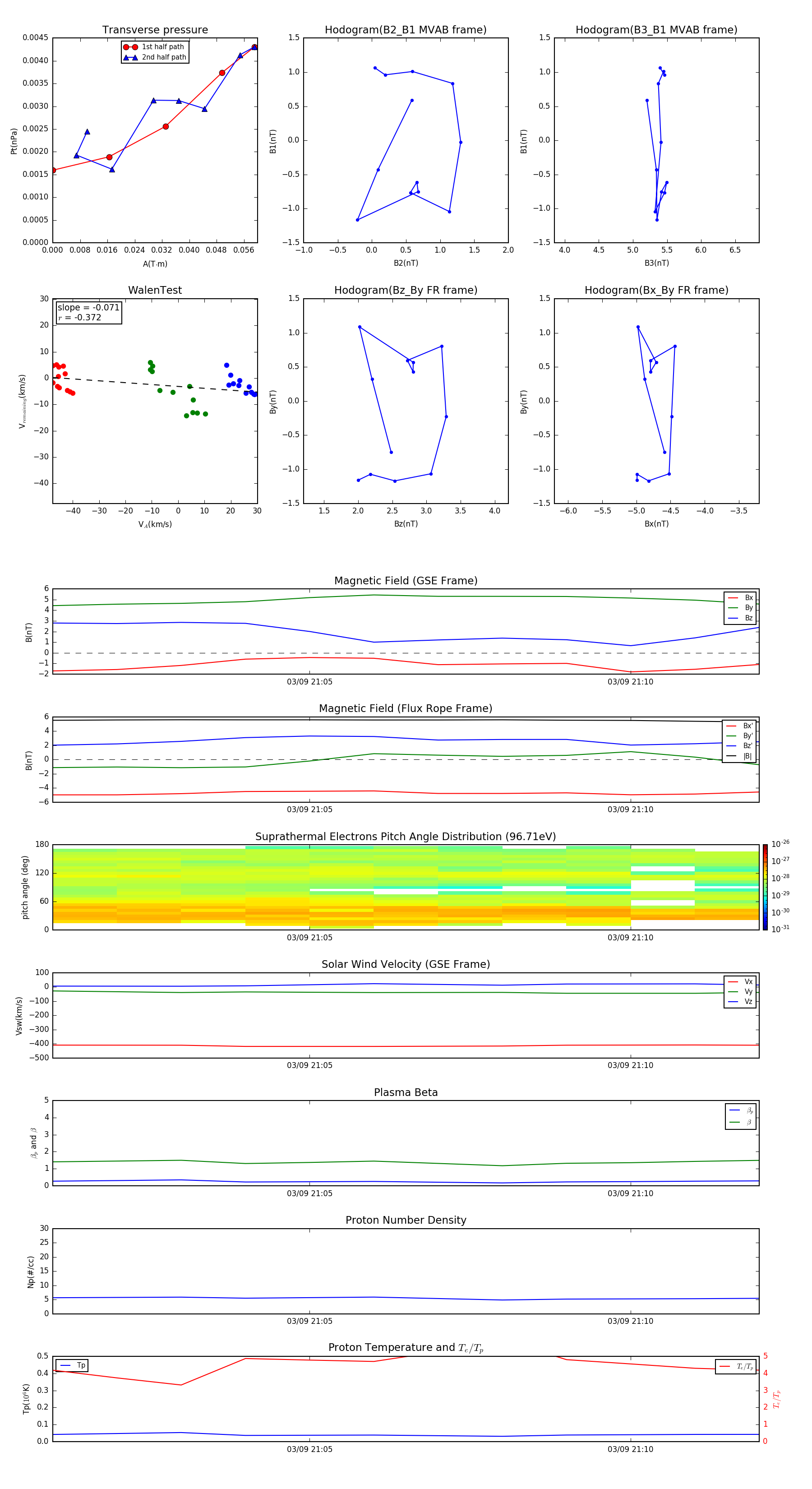Click the '10^-31' color bar label
This screenshot has width=812, height=1489.
click(x=780, y=929)
